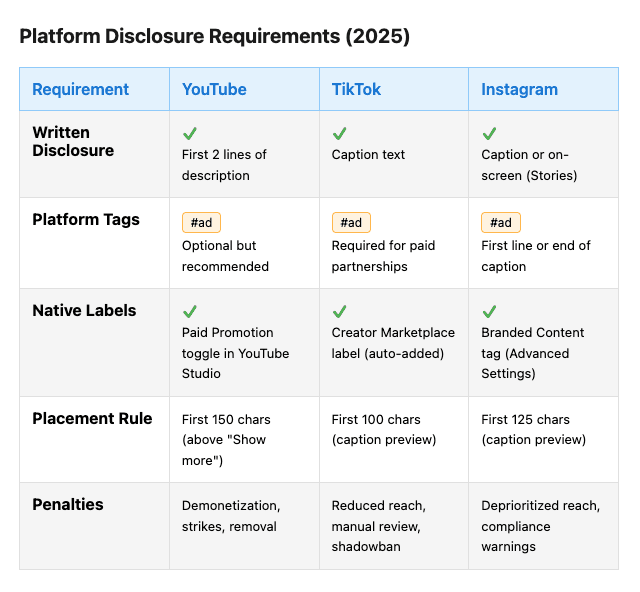Screen dimensions: 640x592
Task: Select the Platform Tags row label
Action: [x=86, y=220]
